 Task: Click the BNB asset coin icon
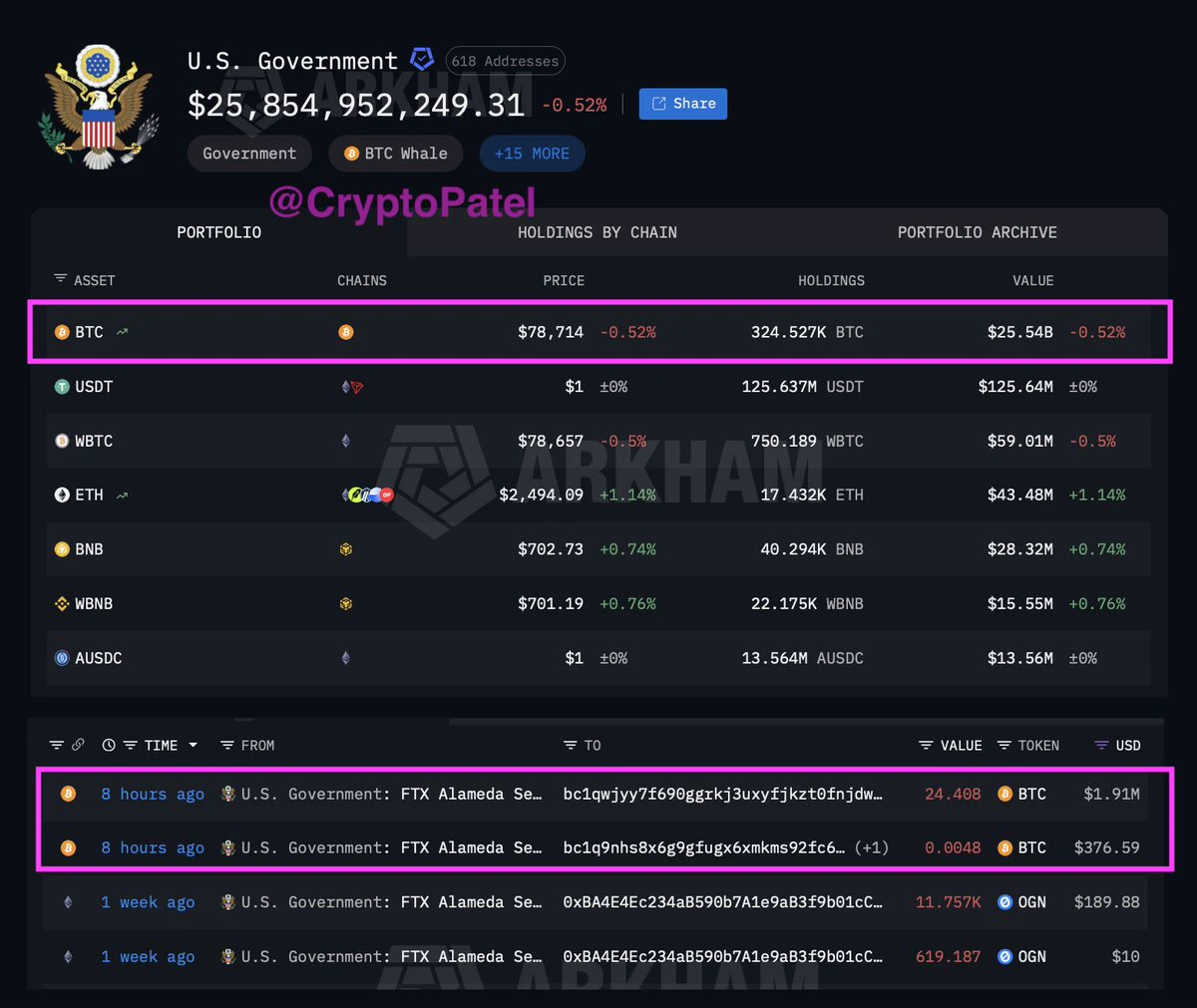(62, 549)
